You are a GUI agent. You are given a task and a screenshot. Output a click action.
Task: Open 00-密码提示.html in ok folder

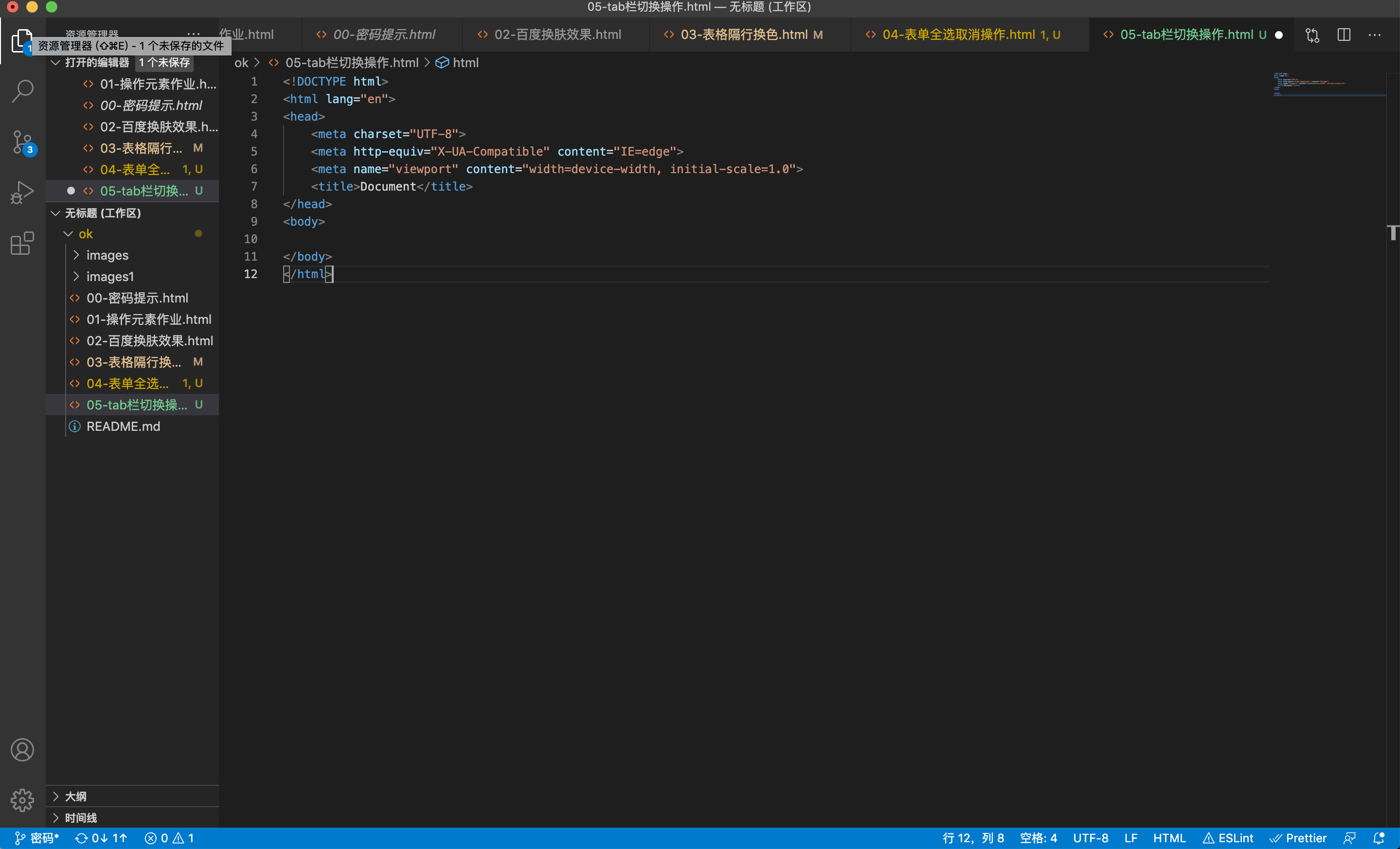click(132, 298)
